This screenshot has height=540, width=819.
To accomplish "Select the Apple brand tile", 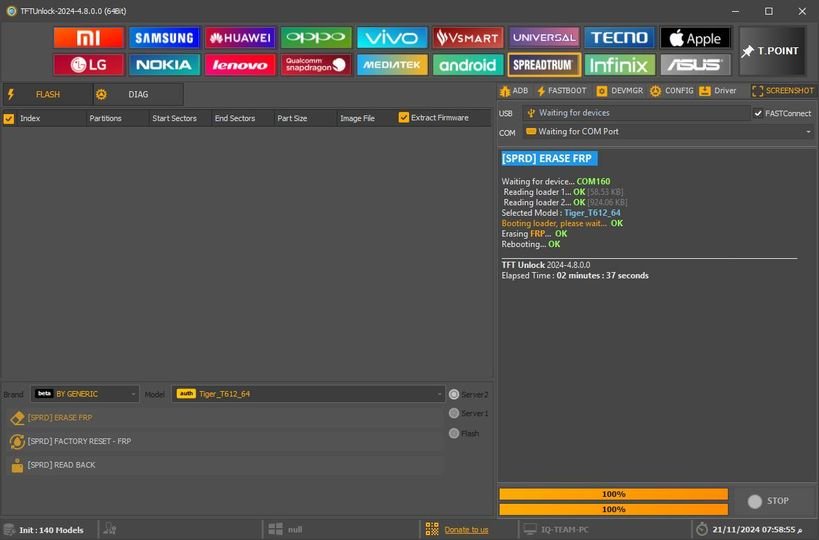I will click(x=695, y=38).
